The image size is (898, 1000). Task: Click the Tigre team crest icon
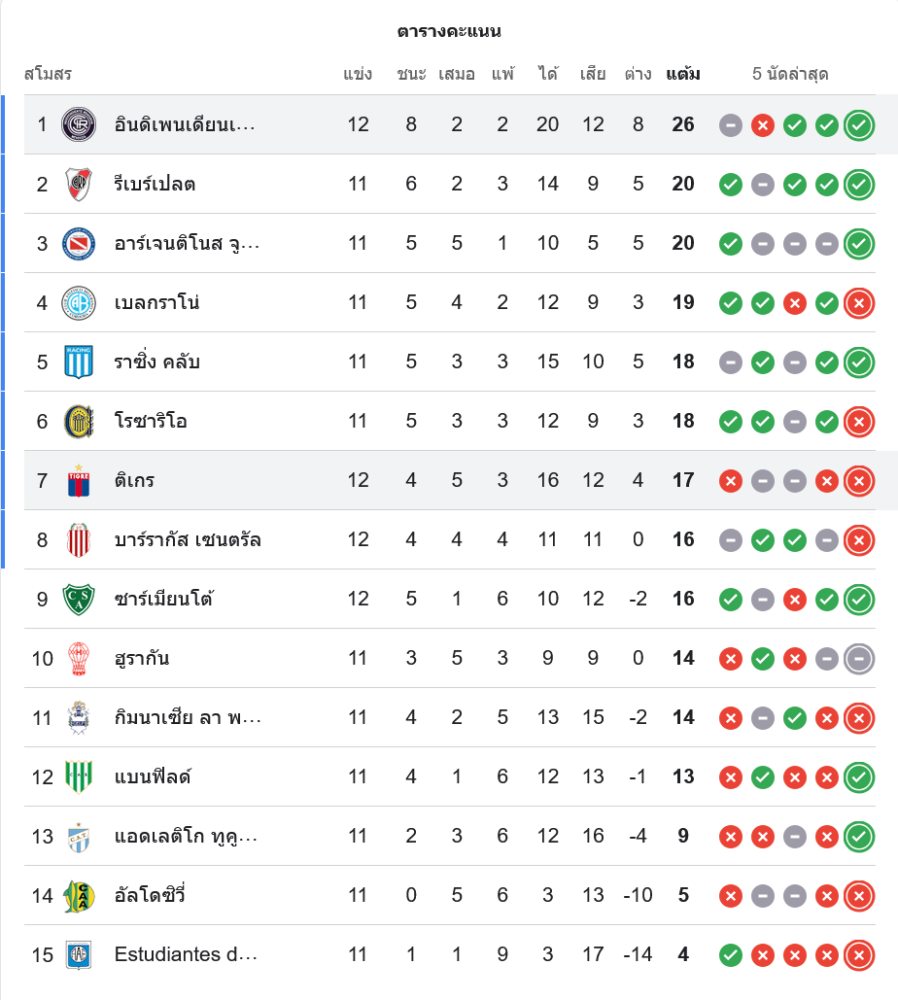tap(78, 481)
